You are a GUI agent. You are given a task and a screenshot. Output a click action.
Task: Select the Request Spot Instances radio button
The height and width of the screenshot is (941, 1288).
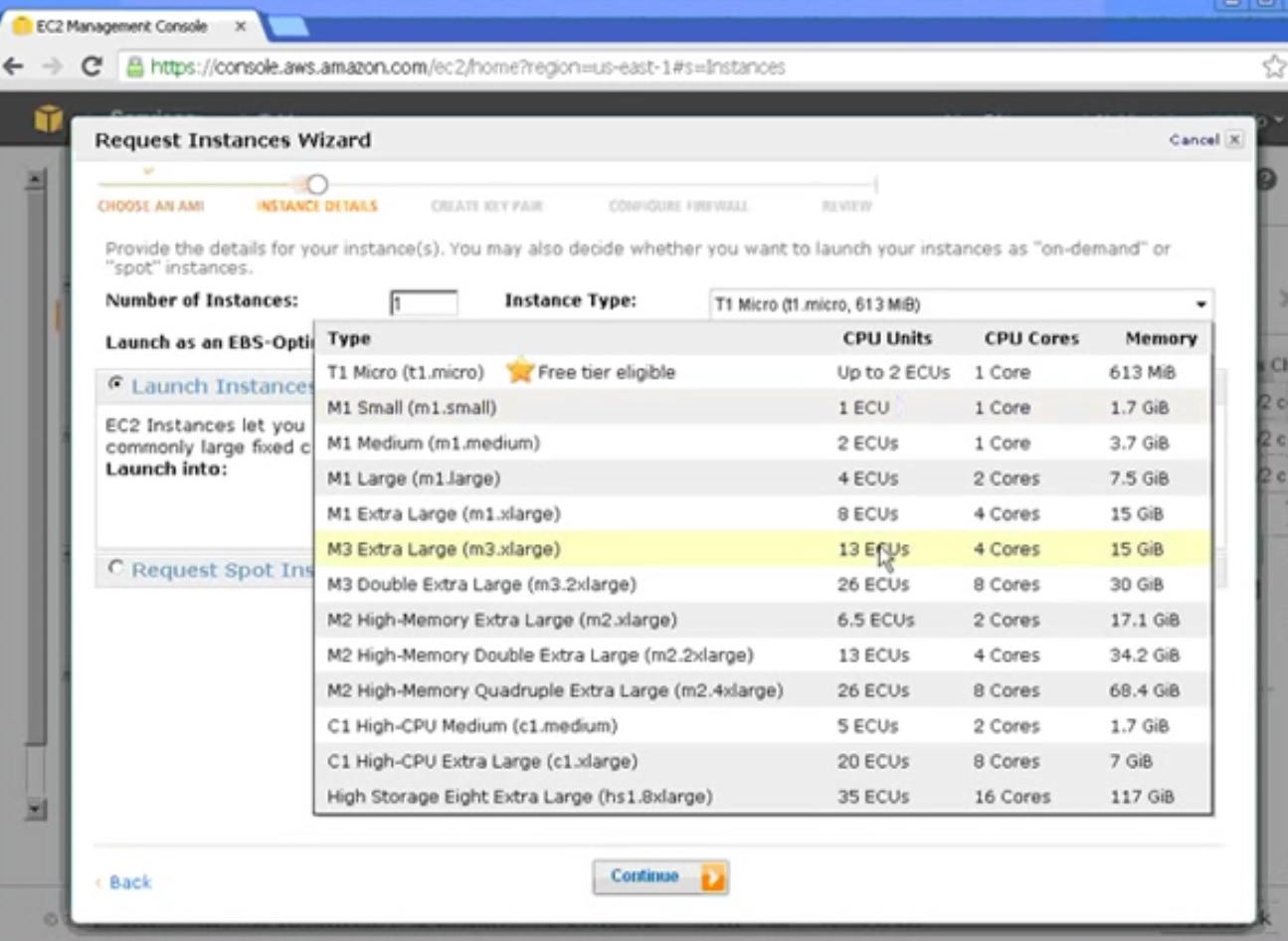coord(116,568)
